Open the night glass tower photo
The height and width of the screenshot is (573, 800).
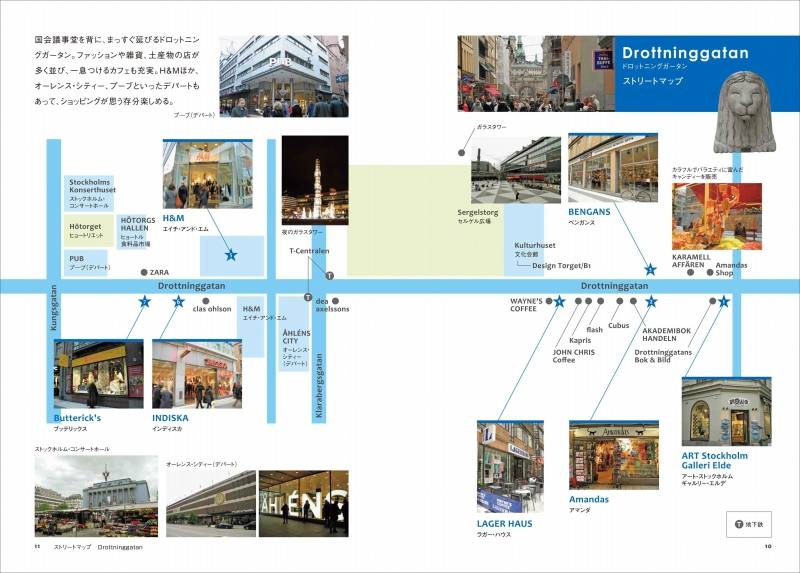pos(315,180)
